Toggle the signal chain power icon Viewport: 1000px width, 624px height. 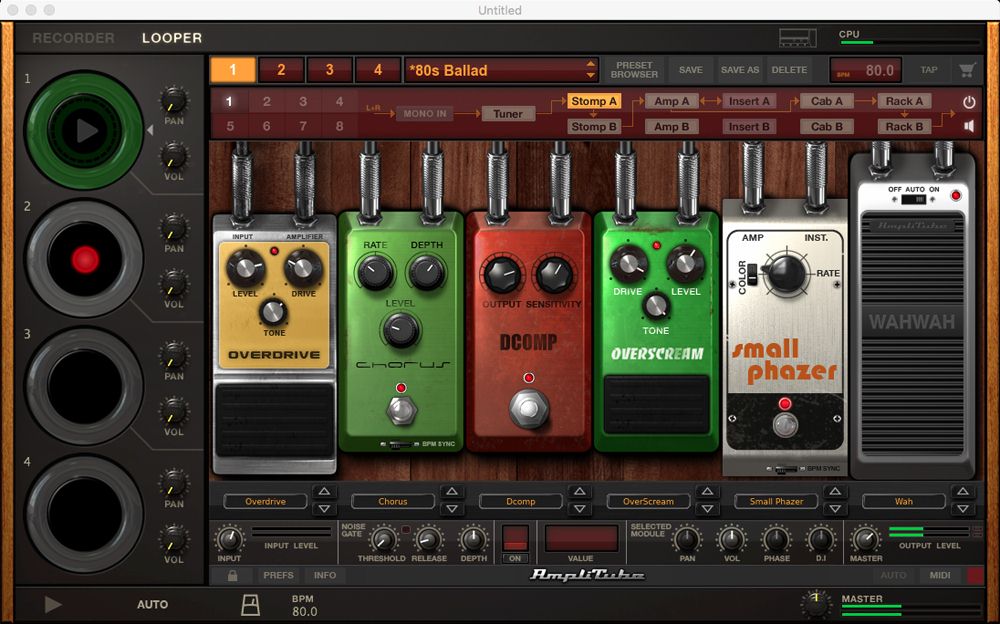coord(968,102)
